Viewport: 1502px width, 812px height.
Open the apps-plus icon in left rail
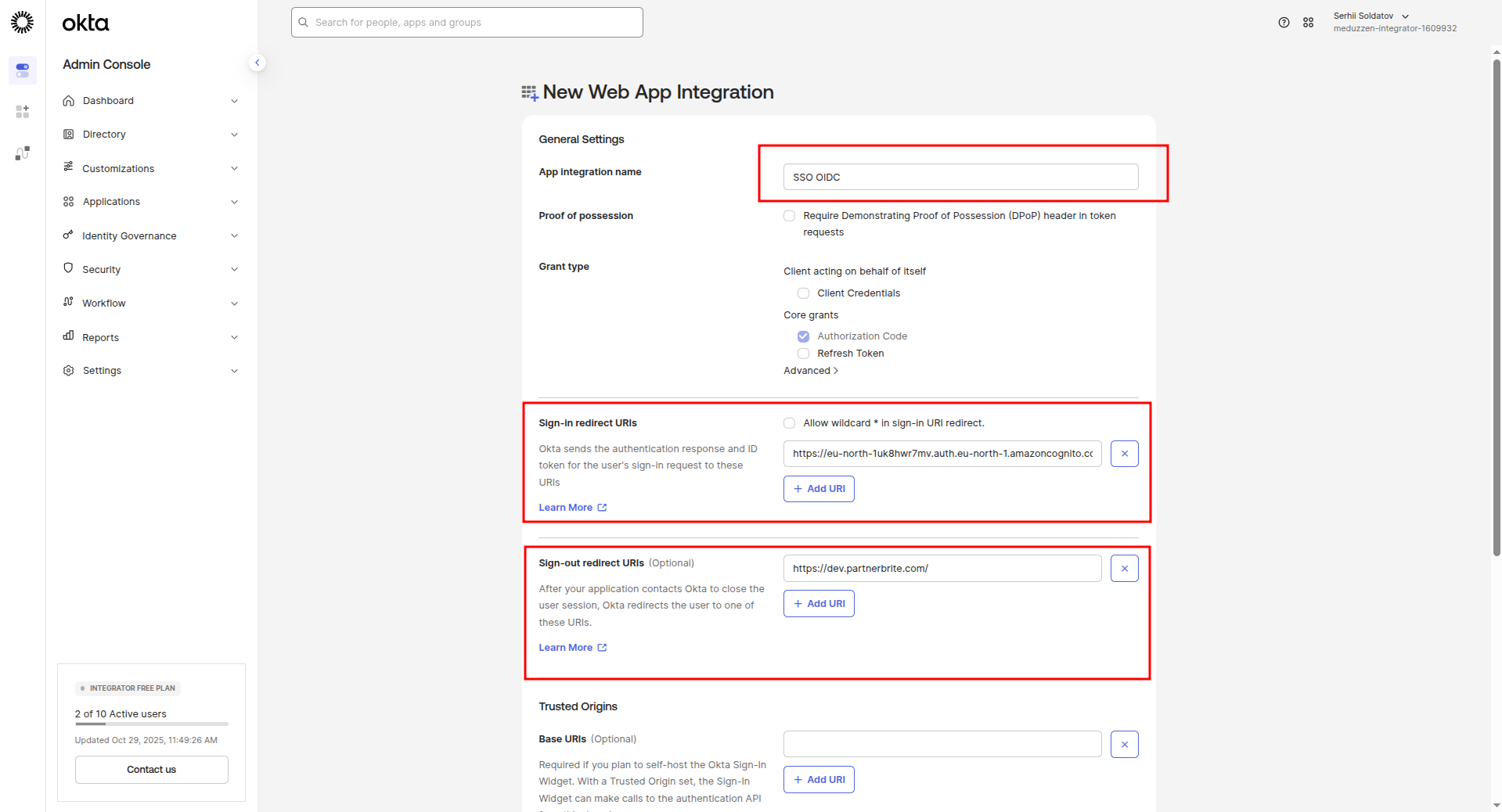coord(22,112)
